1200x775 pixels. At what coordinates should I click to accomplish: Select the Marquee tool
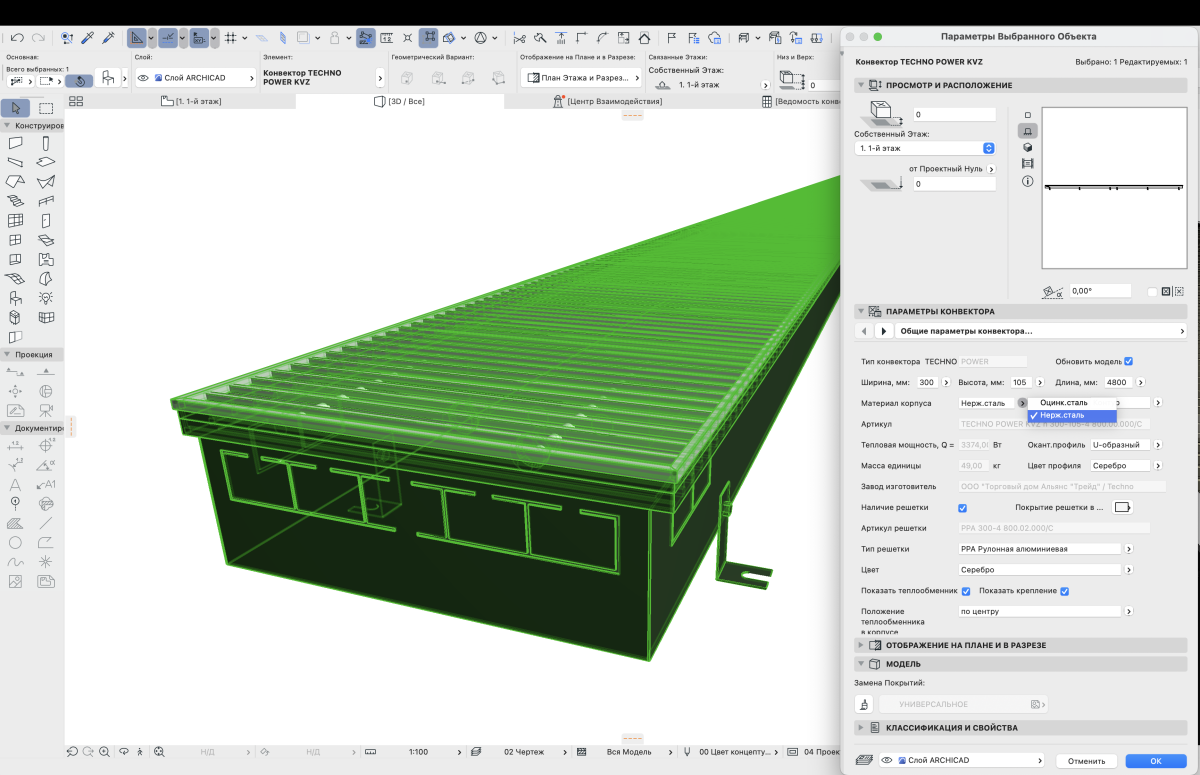point(46,108)
